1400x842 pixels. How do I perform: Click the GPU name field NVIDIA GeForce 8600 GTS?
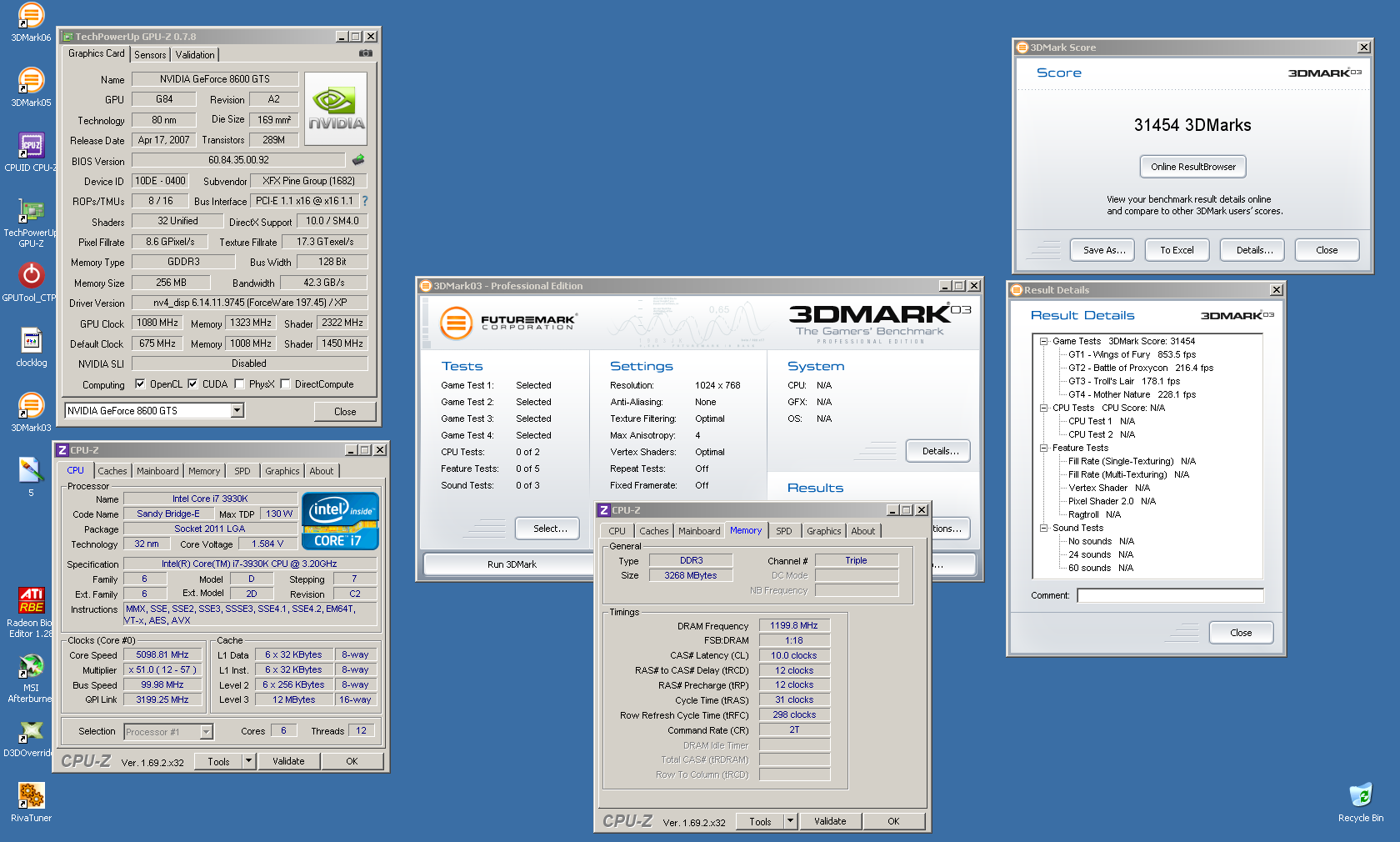pyautogui.click(x=215, y=79)
